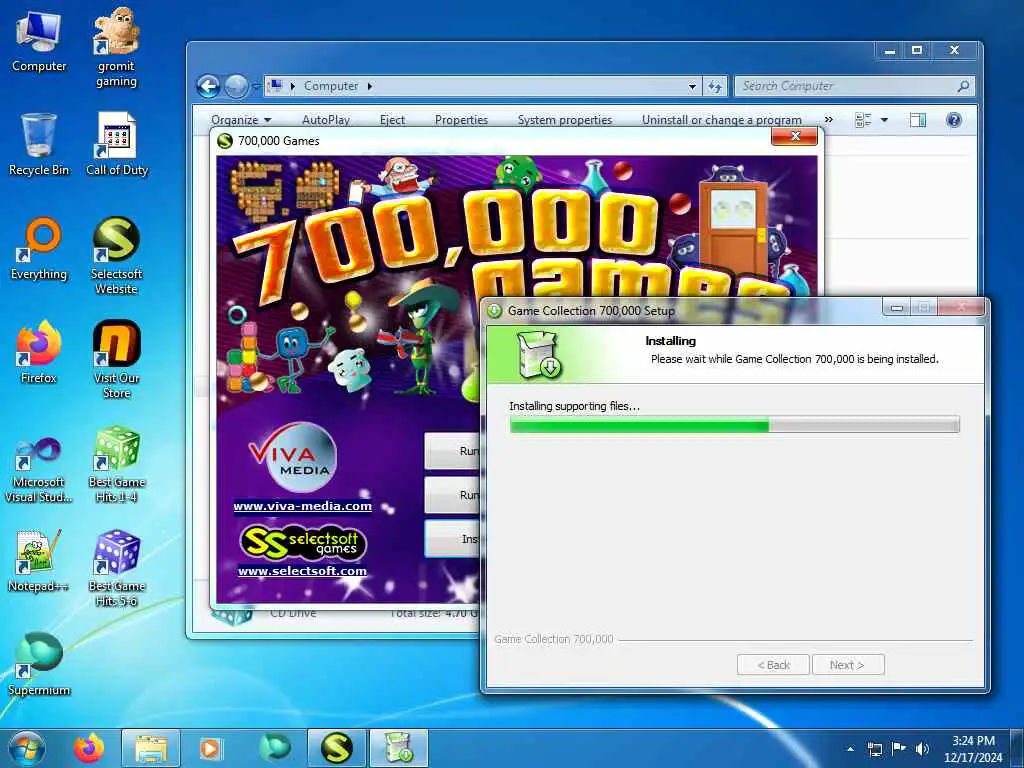Click the disabled Next button in Setup
Viewport: 1024px width, 768px height.
pyautogui.click(x=848, y=665)
